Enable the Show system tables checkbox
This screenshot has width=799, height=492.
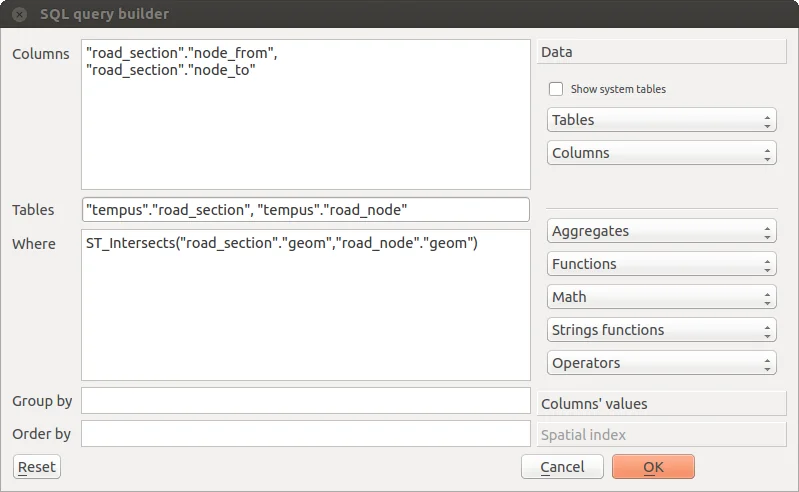click(556, 89)
